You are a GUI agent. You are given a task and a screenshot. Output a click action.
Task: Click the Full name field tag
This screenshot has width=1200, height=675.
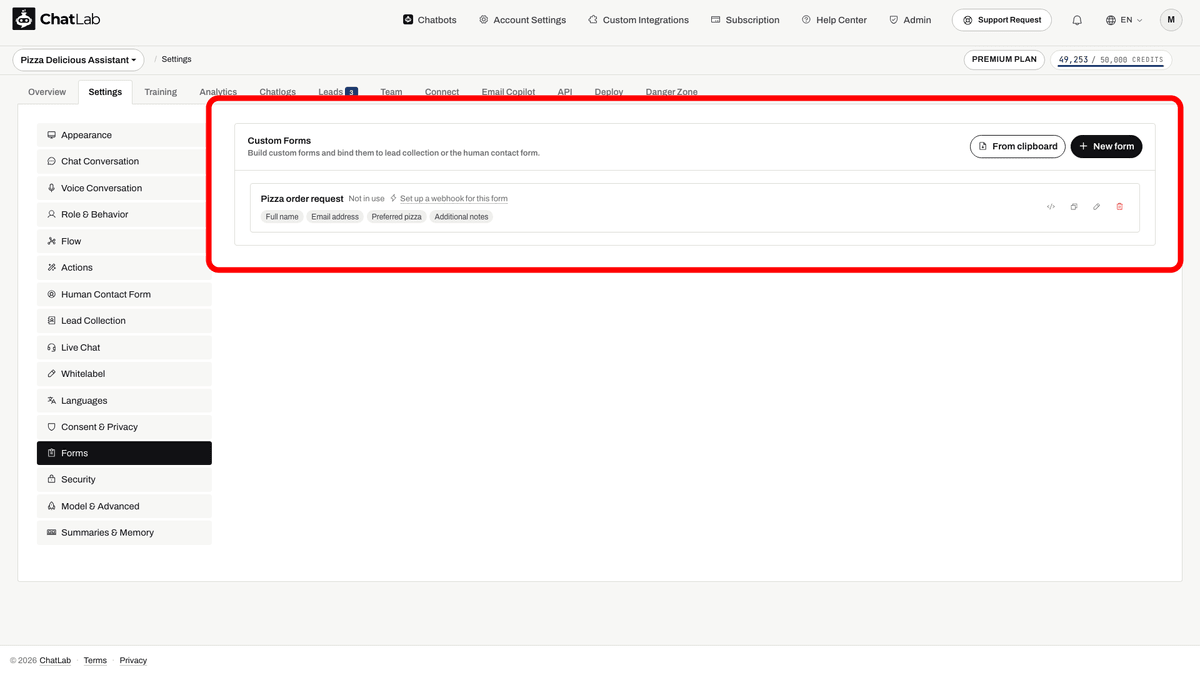[x=282, y=217]
